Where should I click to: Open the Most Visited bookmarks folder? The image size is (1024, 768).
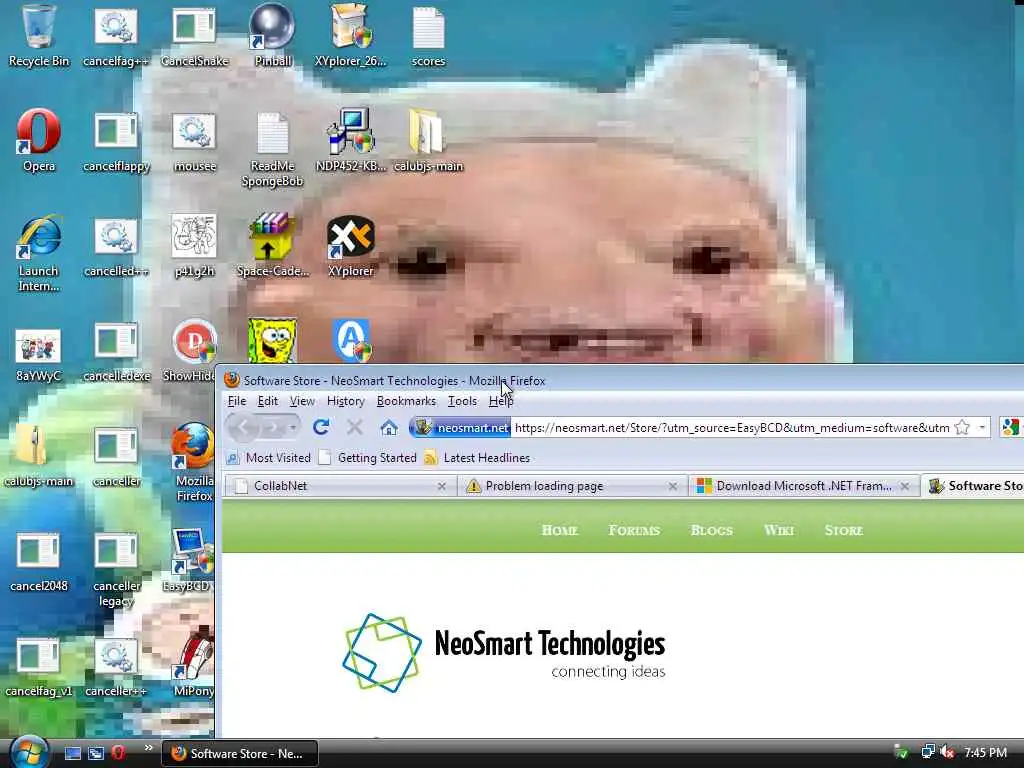click(x=268, y=458)
